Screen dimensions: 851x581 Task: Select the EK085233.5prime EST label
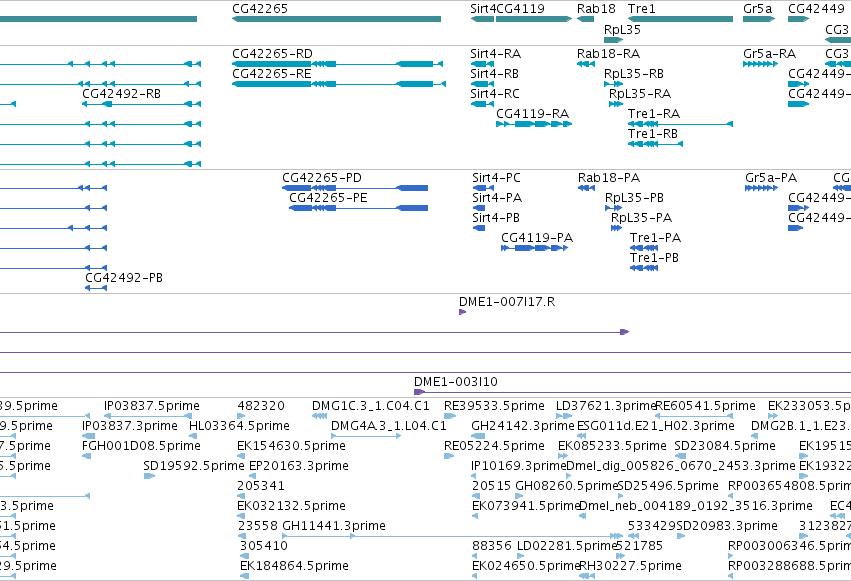coord(612,446)
